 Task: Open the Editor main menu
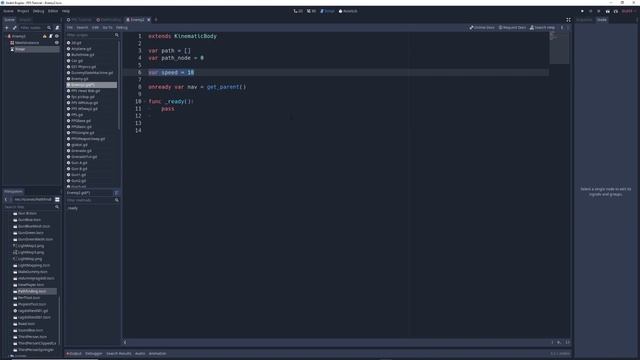(53, 11)
